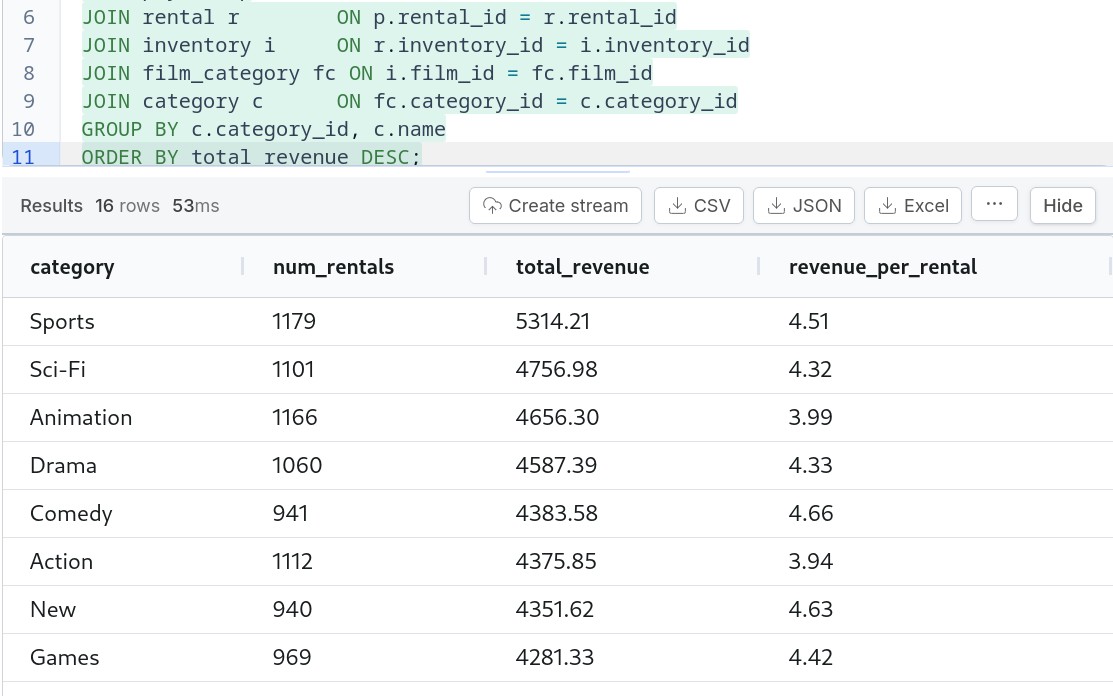Hide the results panel

point(1063,206)
